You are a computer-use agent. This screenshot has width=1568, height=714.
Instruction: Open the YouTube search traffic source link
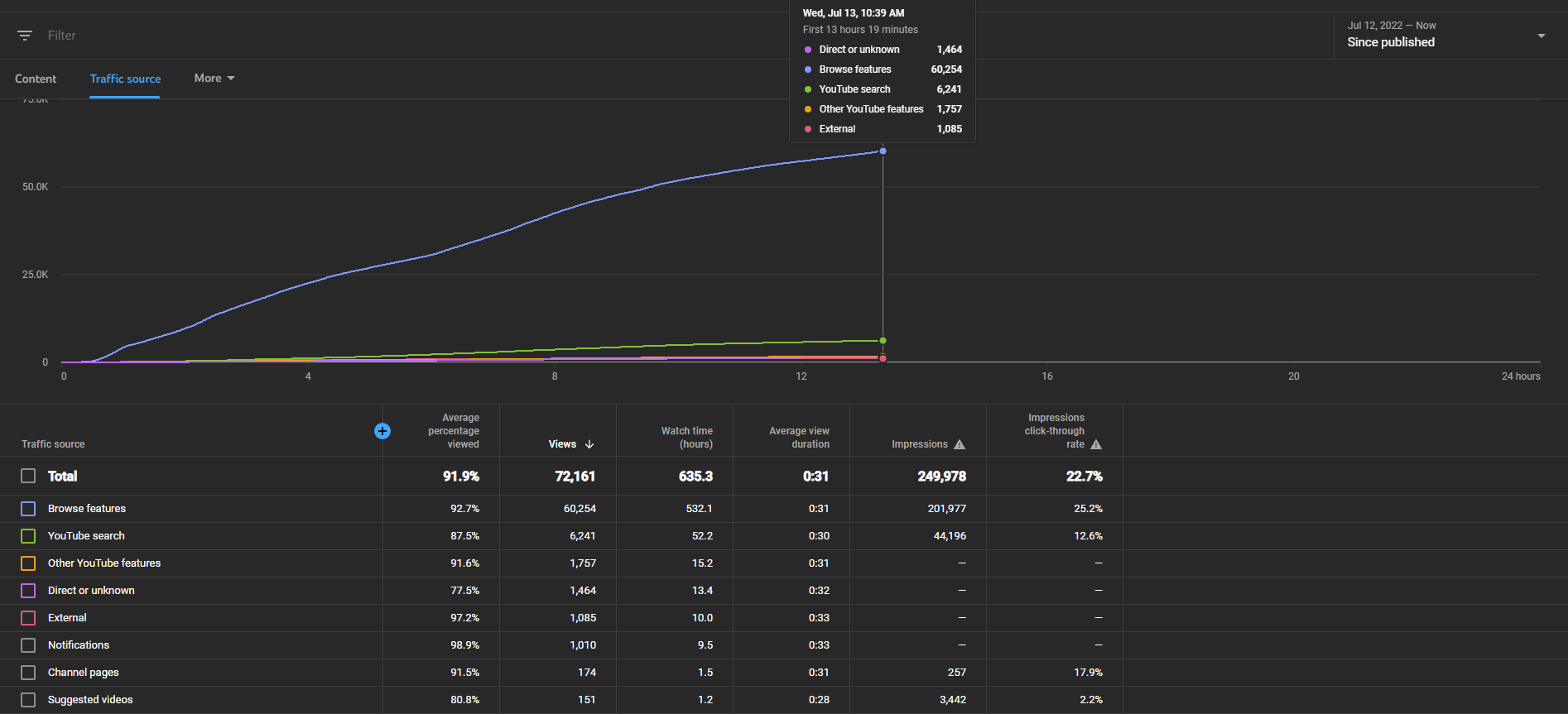click(x=86, y=536)
